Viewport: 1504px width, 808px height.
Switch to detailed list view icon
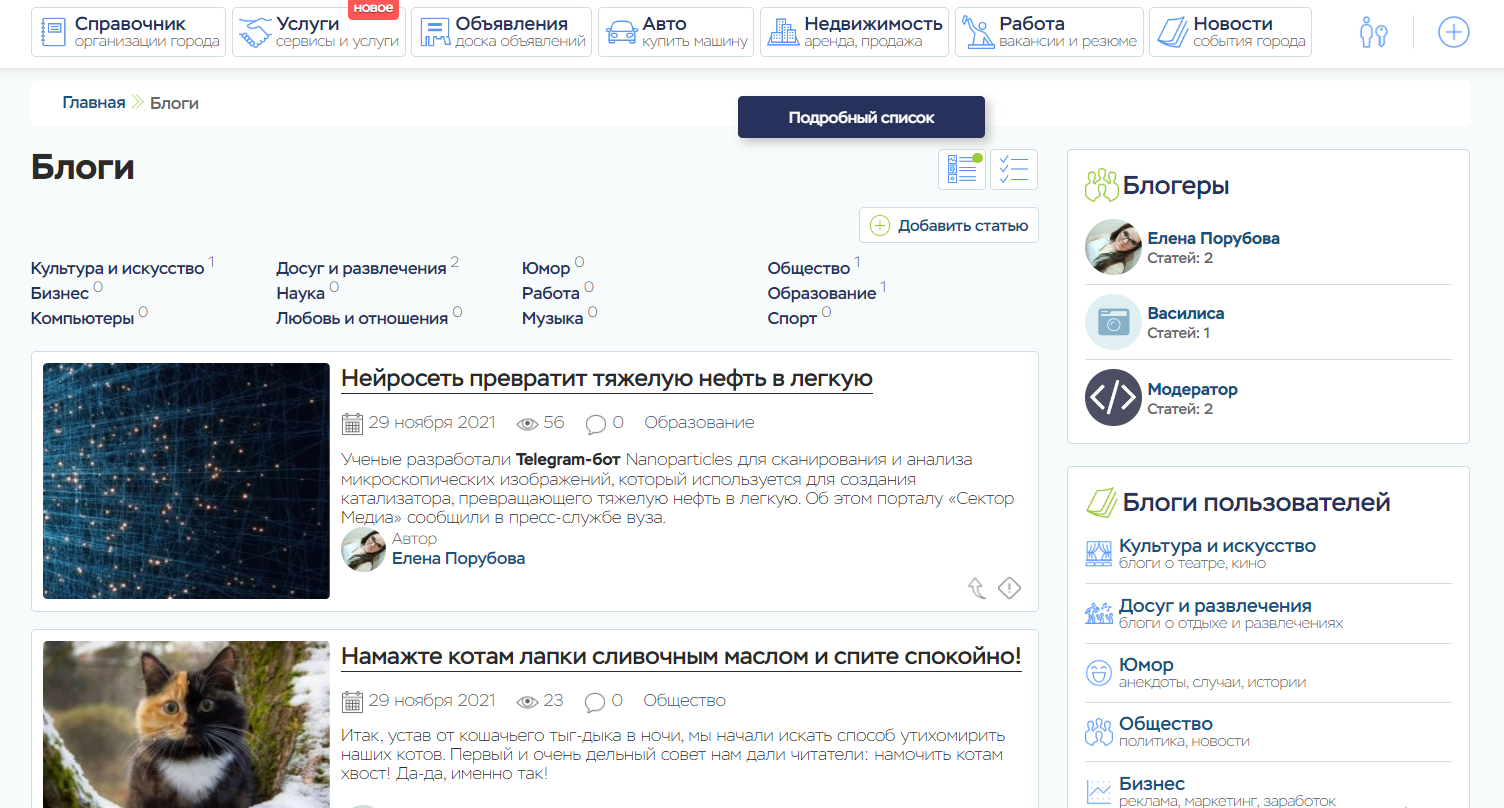click(961, 170)
